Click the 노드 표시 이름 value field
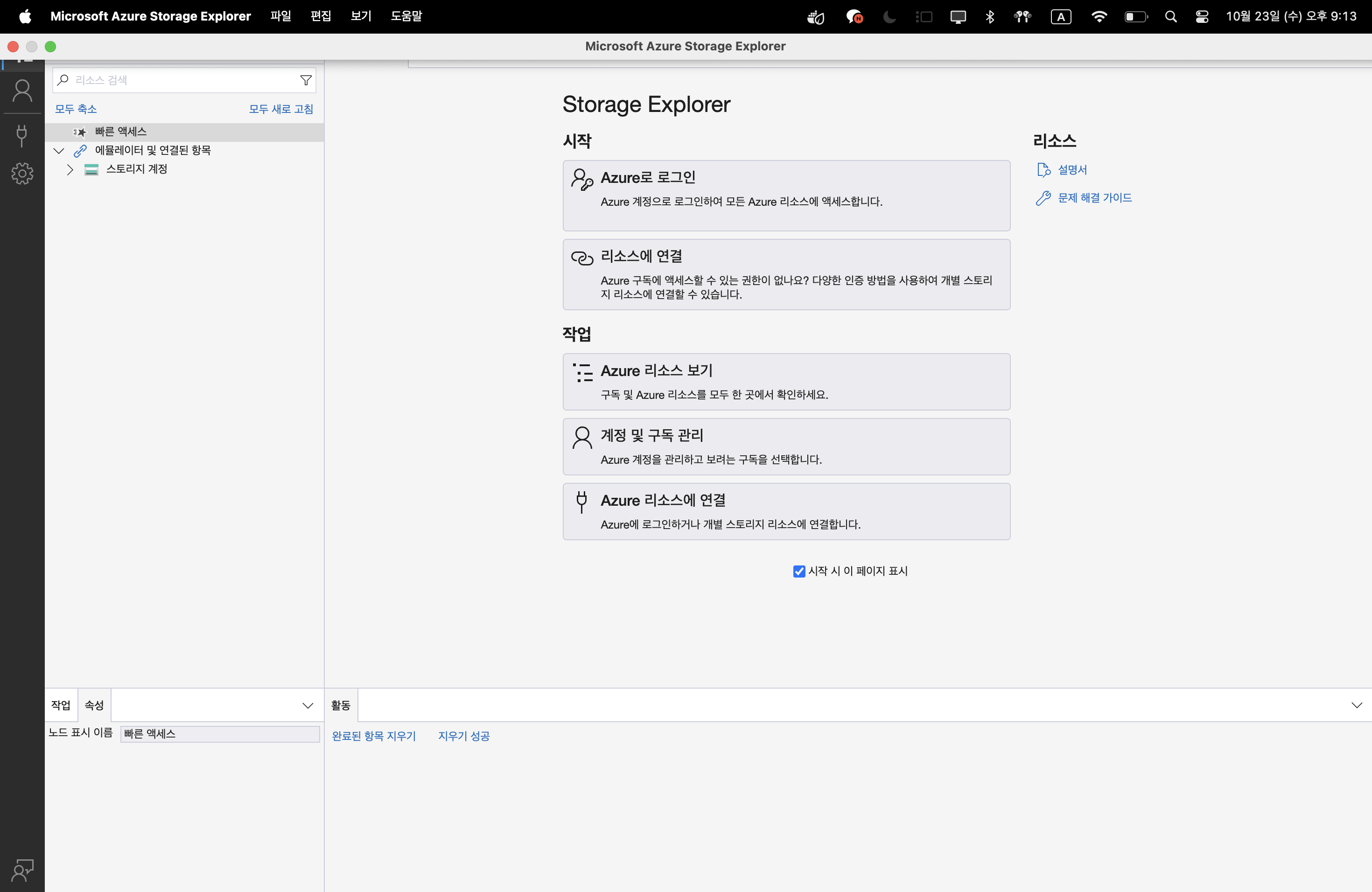This screenshot has width=1372, height=892. pos(220,734)
